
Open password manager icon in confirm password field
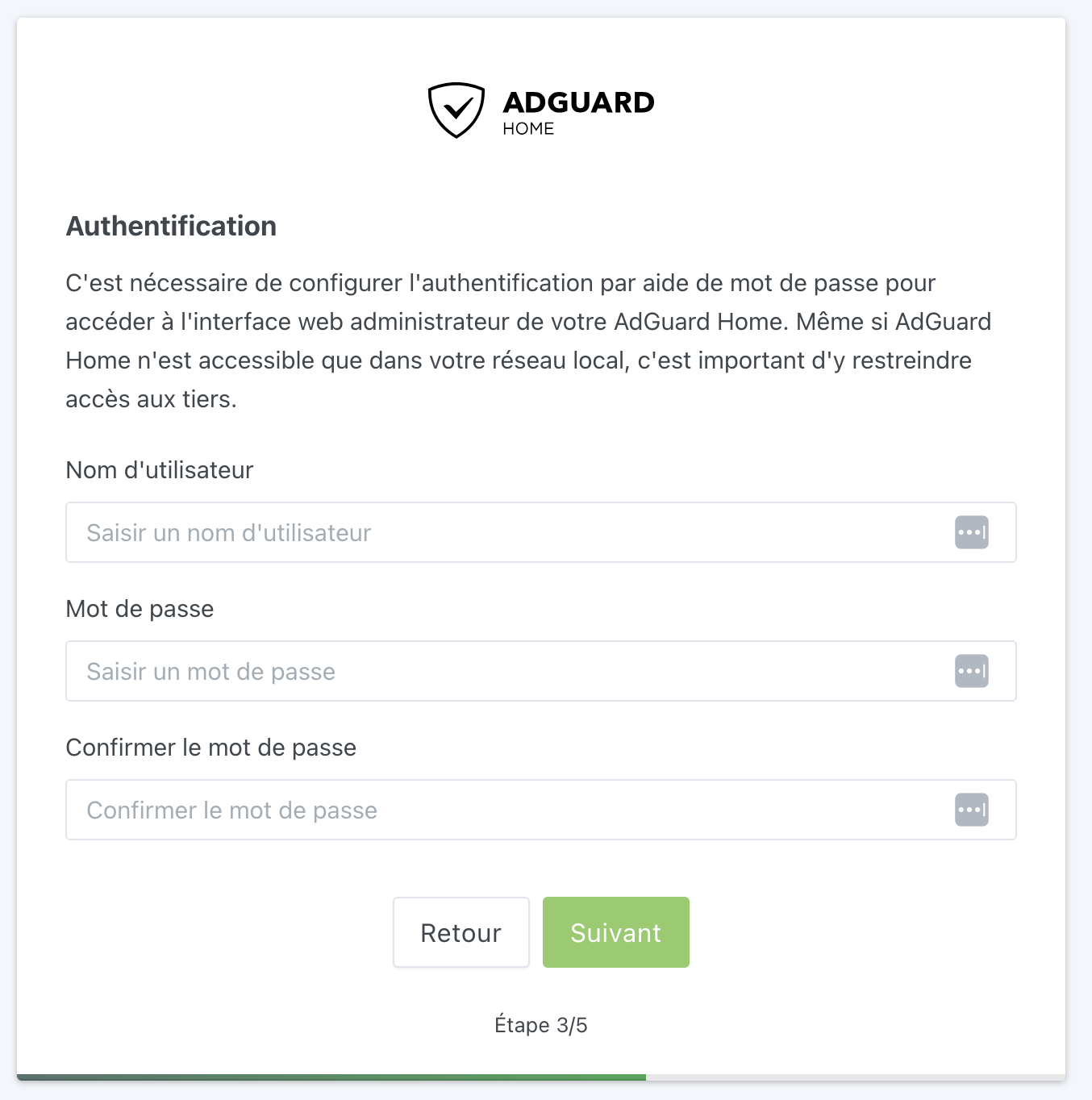(x=972, y=810)
